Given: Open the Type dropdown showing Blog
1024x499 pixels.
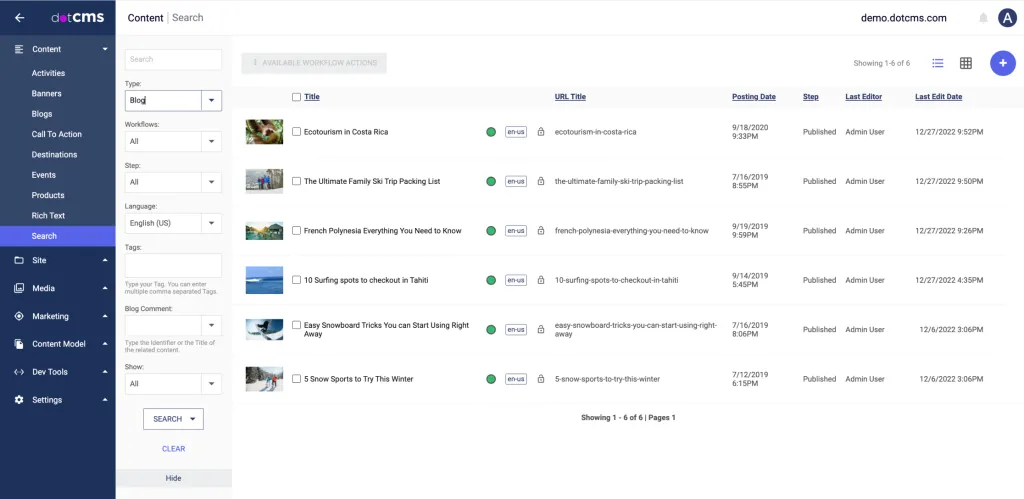Looking at the screenshot, I should (211, 100).
